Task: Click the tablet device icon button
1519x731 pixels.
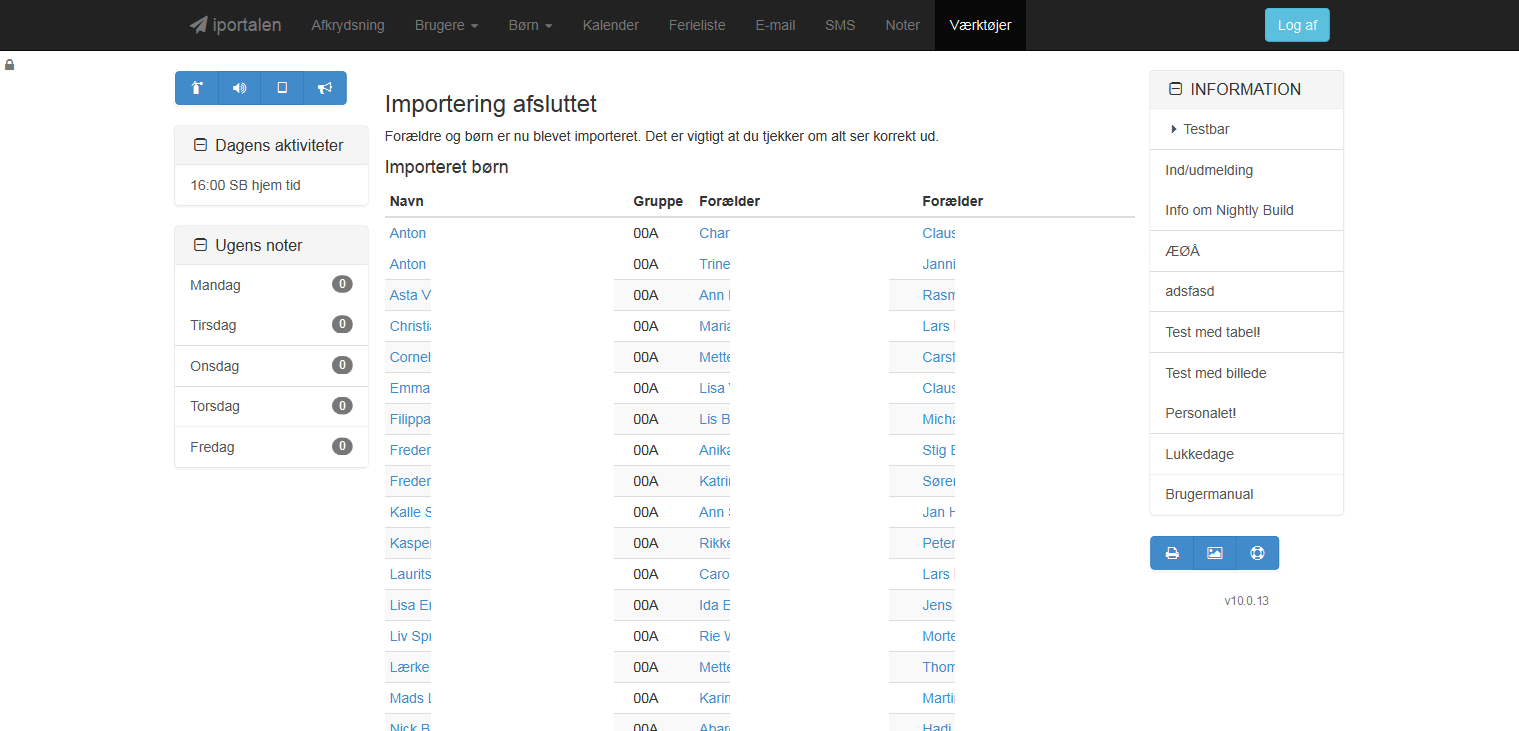Action: [282, 88]
